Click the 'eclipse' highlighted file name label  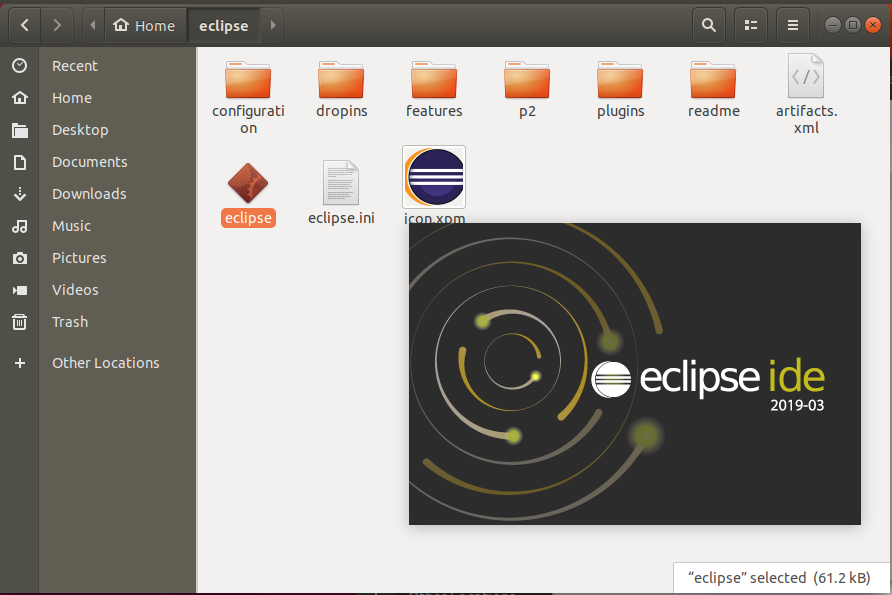[x=248, y=218]
